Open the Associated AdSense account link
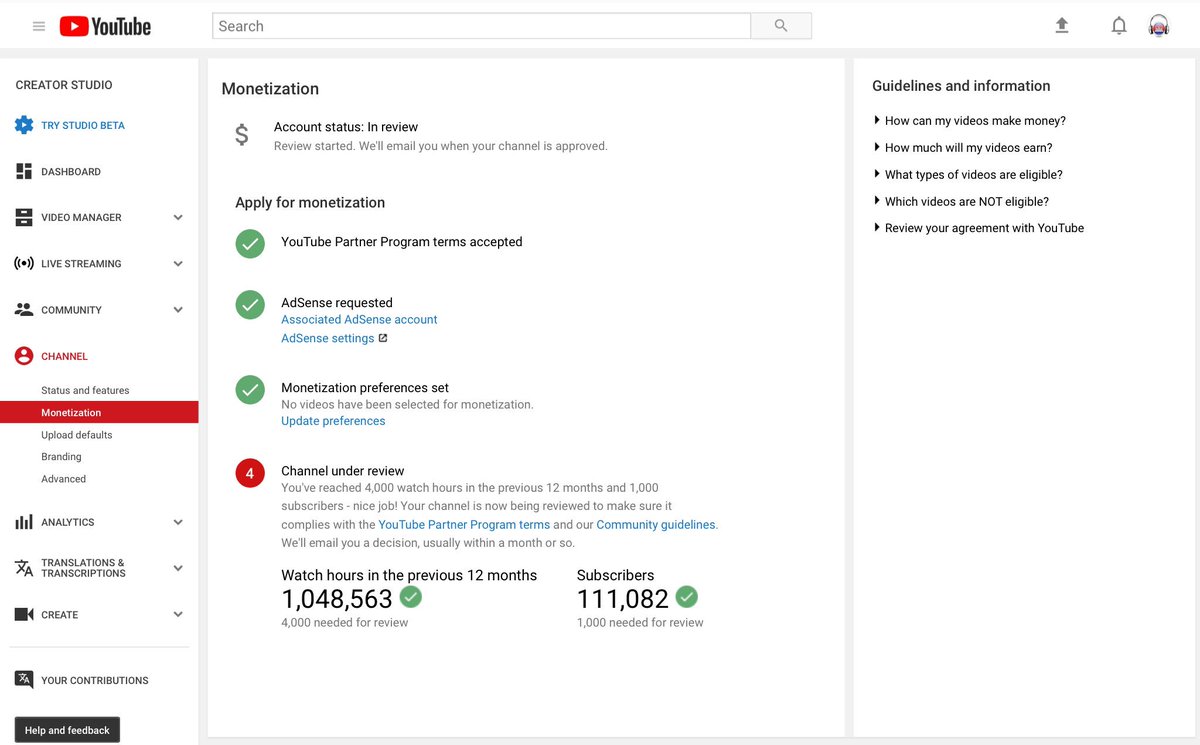This screenshot has height=745, width=1200. [x=359, y=320]
